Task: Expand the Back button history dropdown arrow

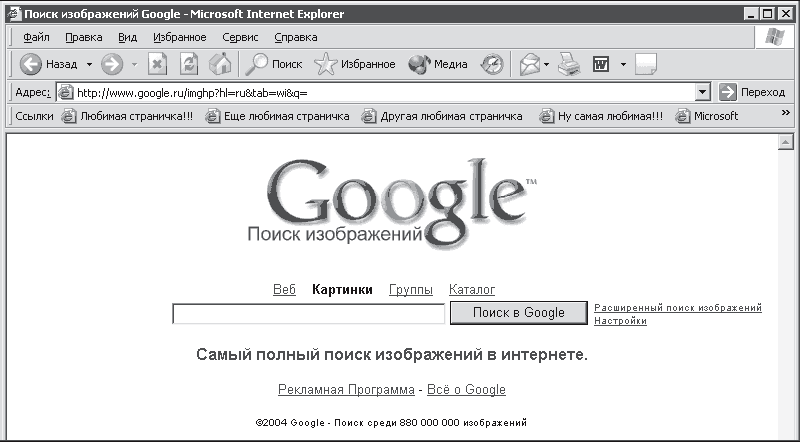Action: [x=89, y=65]
